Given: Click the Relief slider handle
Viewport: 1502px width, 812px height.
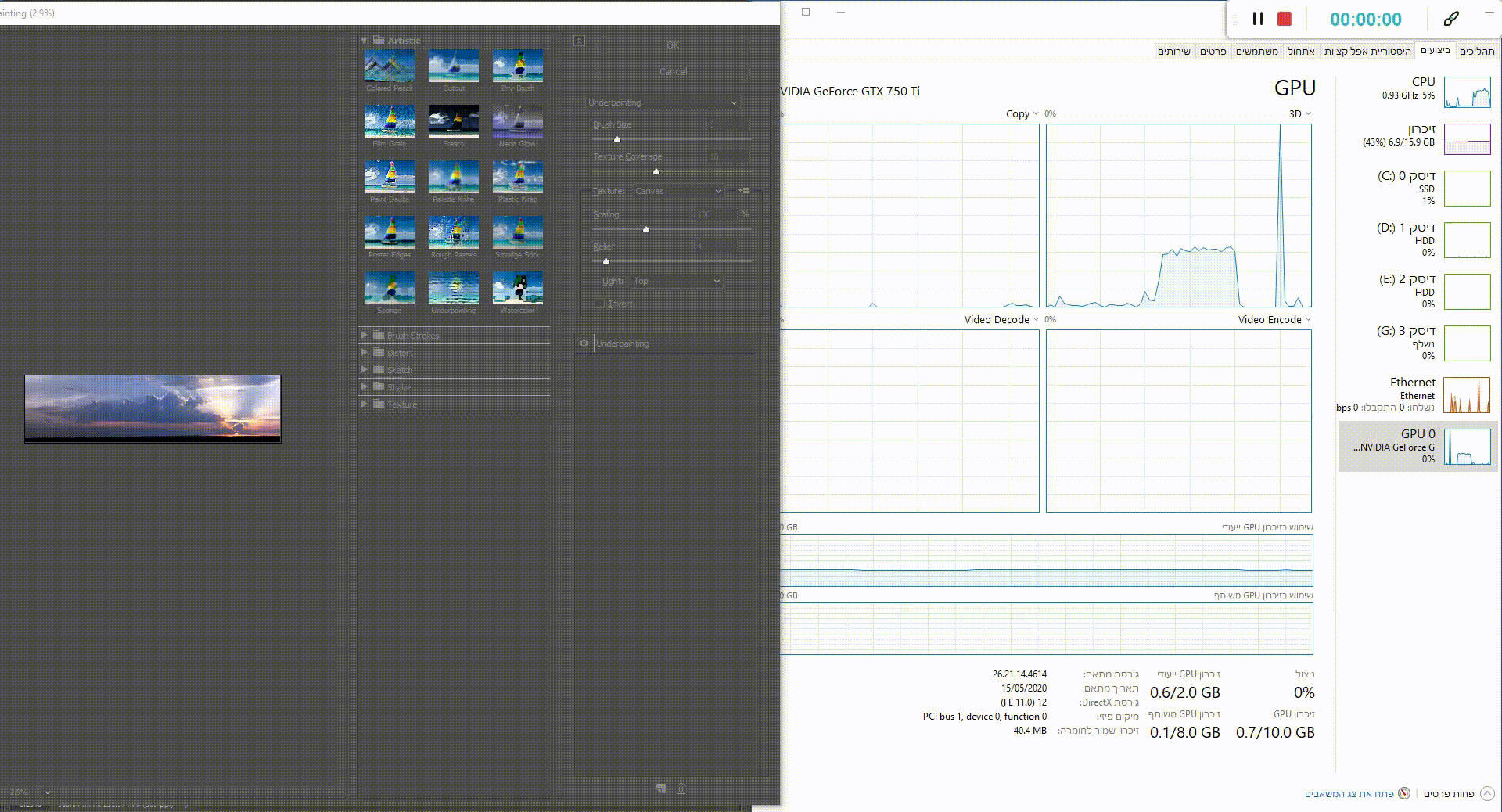Looking at the screenshot, I should [606, 261].
